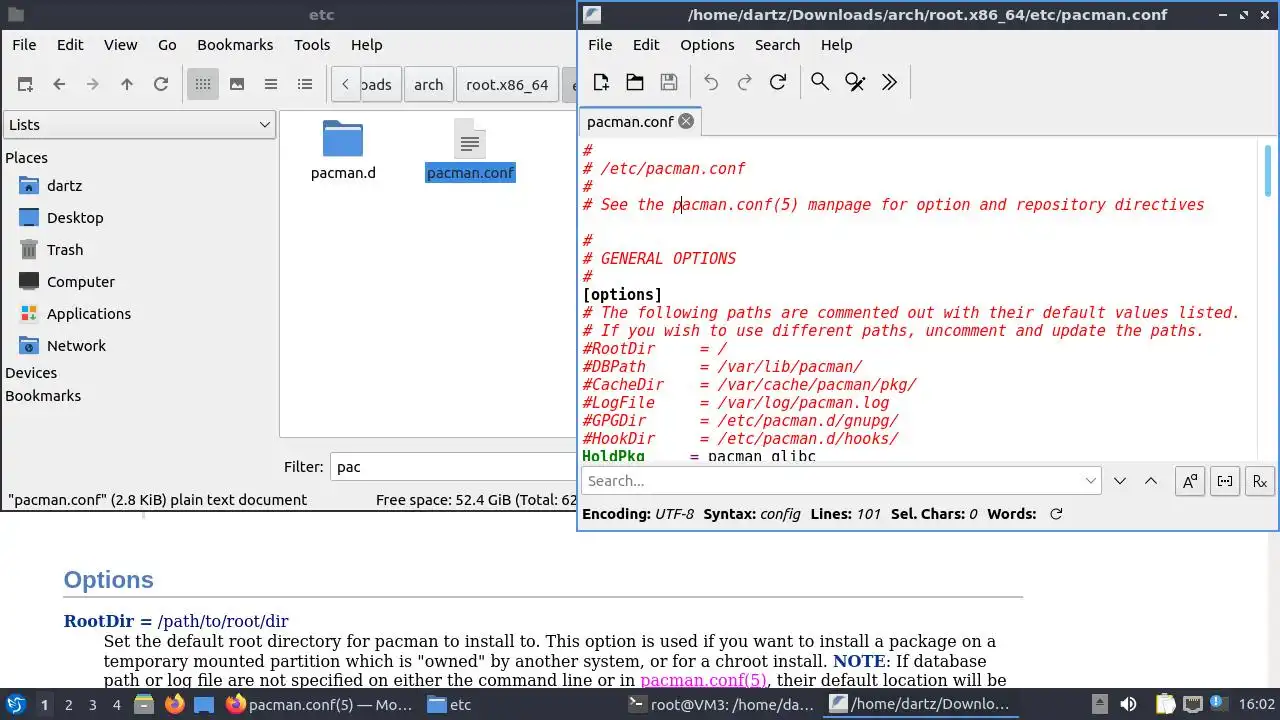Launch Firefox from the quick launch bar
This screenshot has height=720, width=1280.
click(174, 704)
